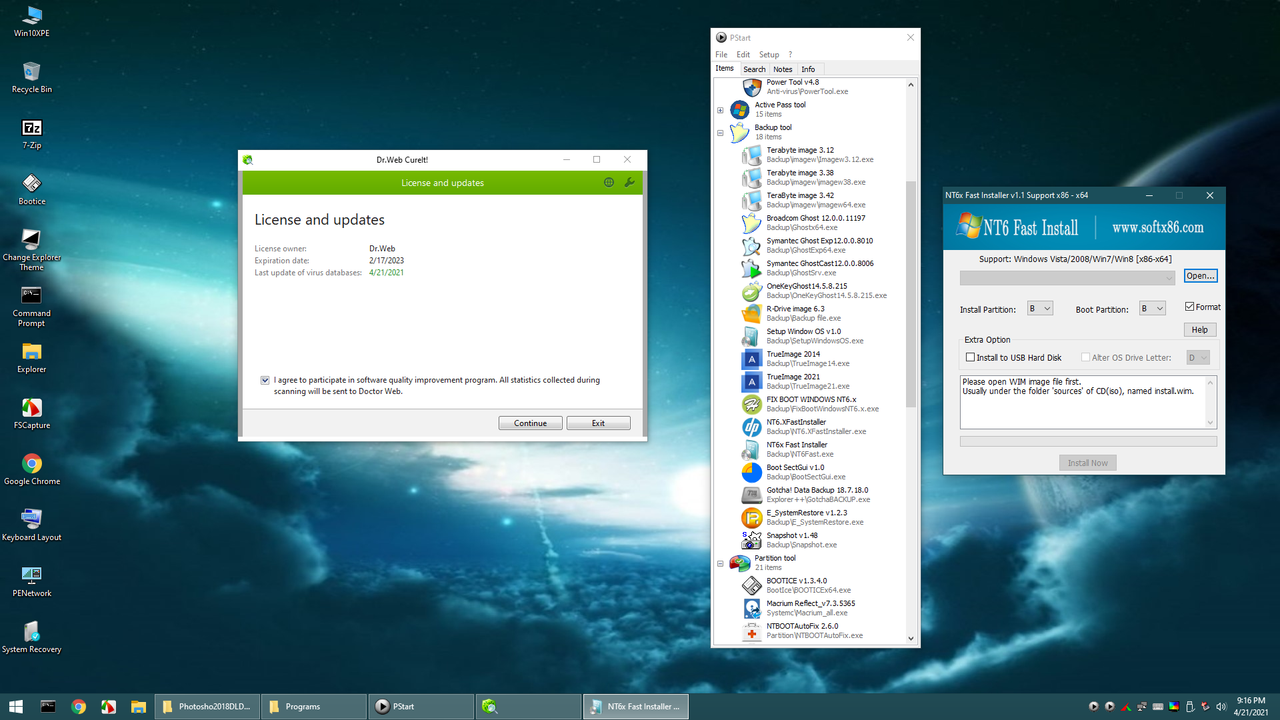Open Dr.Web settings wrench icon
This screenshot has width=1280, height=720.
pyautogui.click(x=629, y=183)
